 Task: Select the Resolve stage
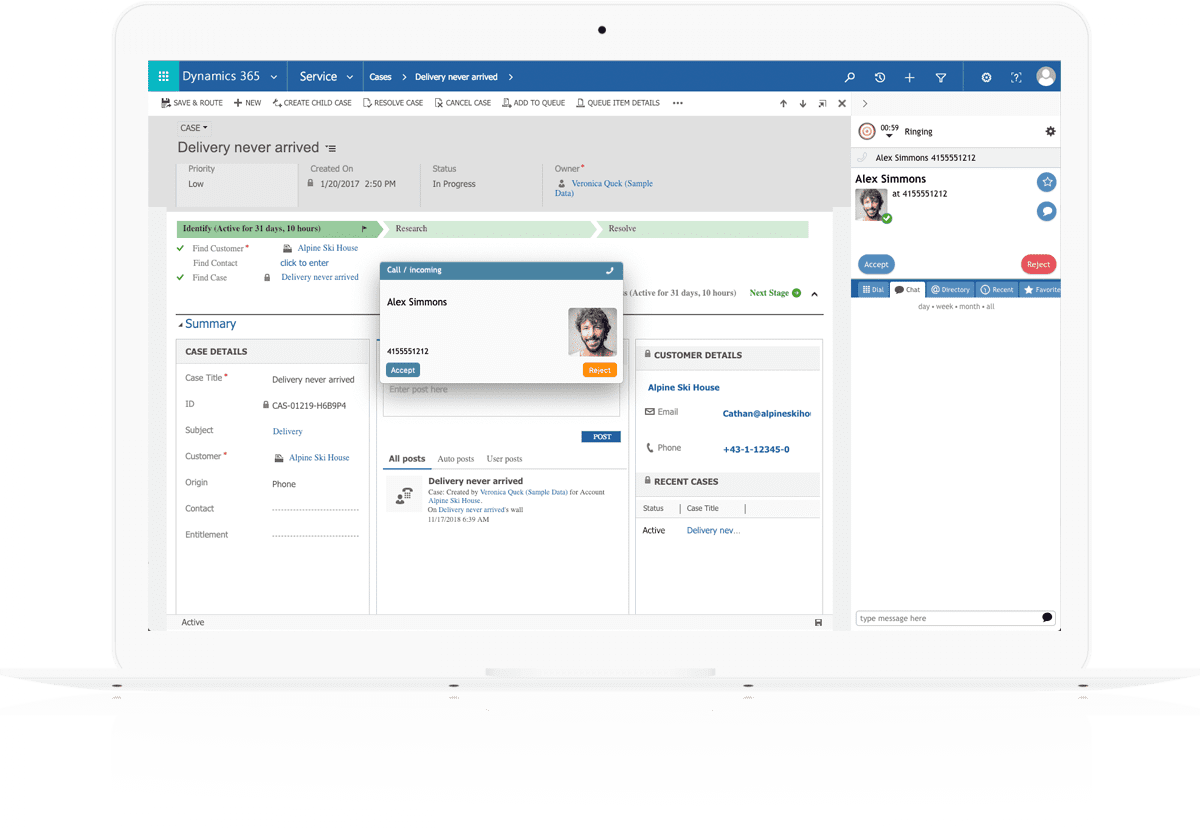tap(622, 229)
